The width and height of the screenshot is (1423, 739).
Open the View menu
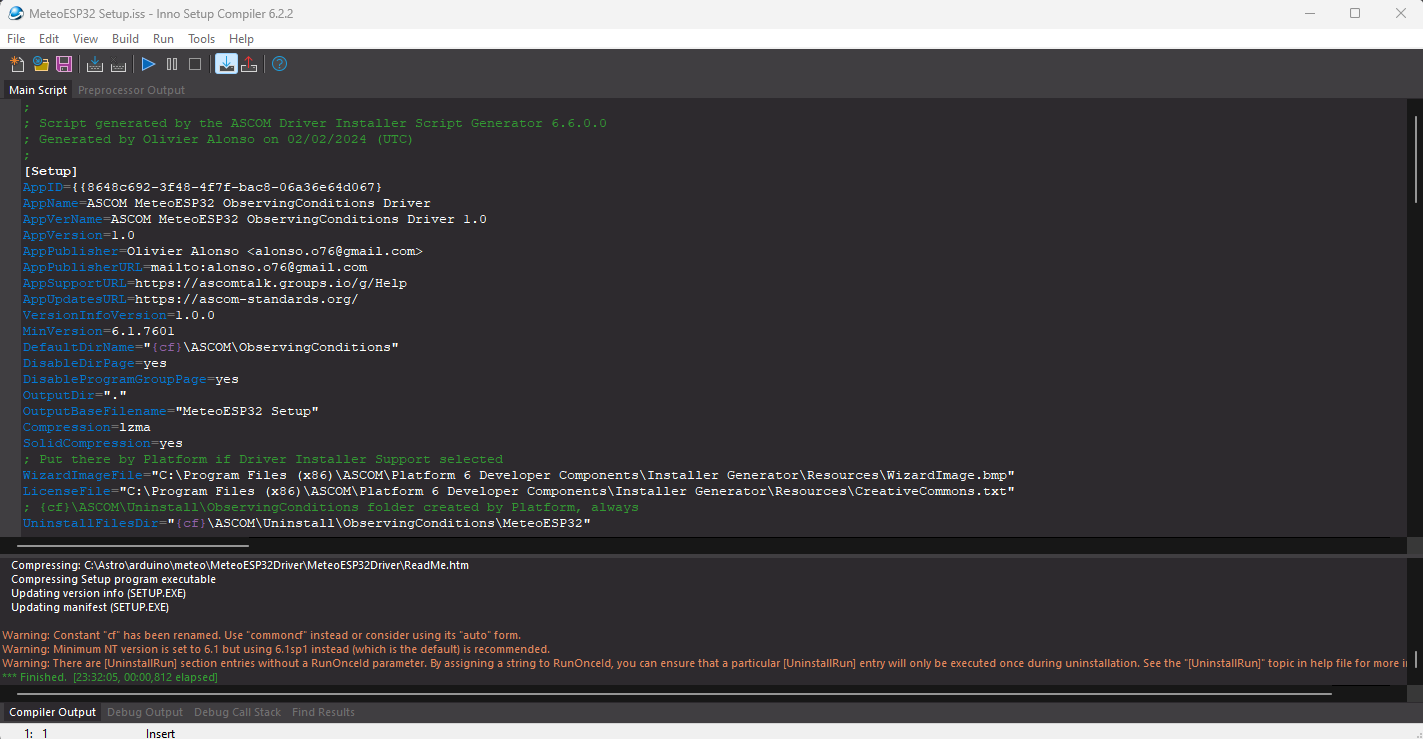coord(86,39)
